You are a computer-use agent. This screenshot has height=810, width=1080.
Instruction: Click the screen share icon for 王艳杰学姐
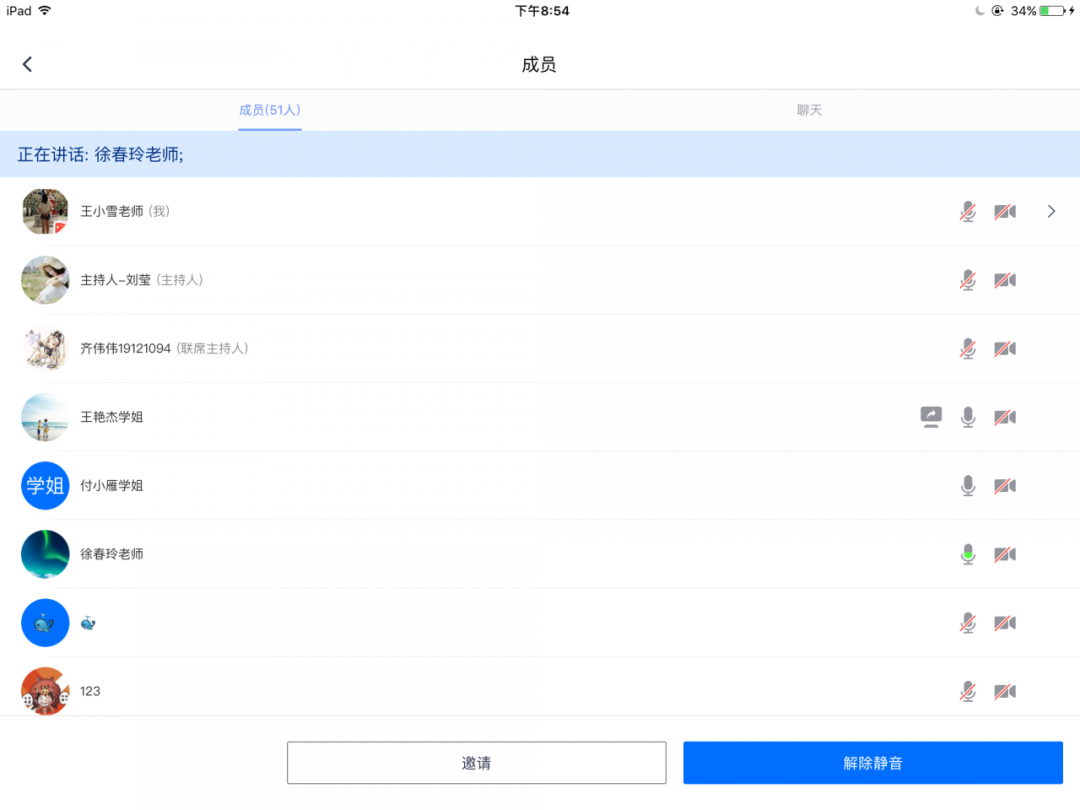tap(931, 417)
